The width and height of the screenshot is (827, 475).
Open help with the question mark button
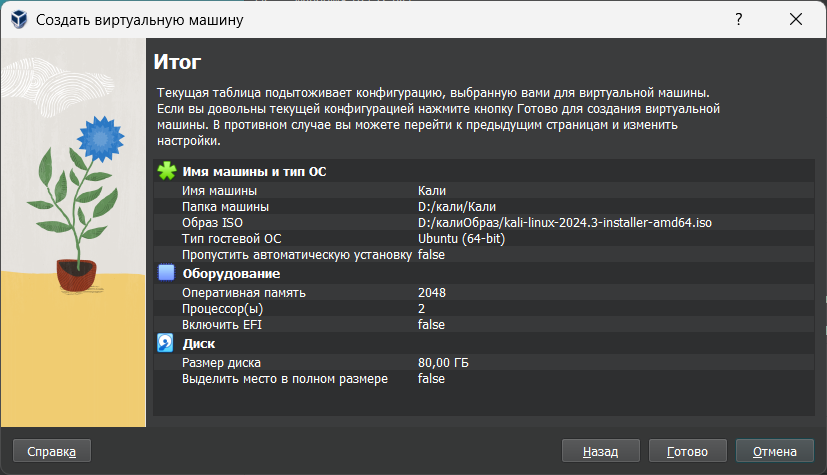[x=738, y=20]
